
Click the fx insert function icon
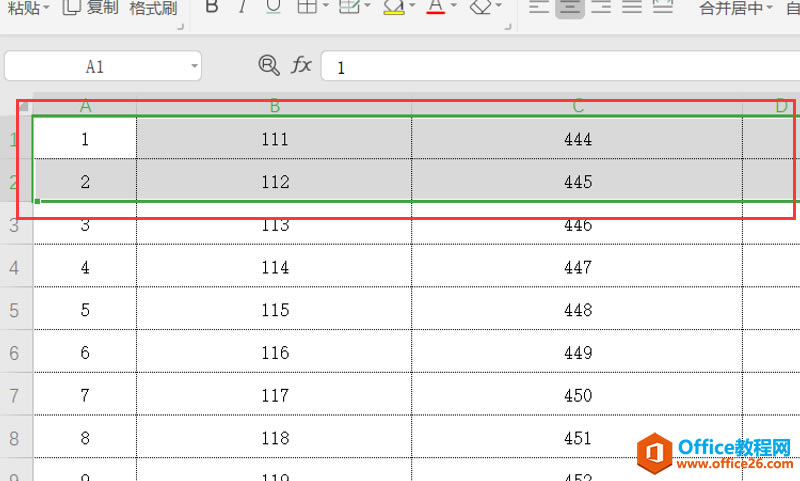(301, 65)
